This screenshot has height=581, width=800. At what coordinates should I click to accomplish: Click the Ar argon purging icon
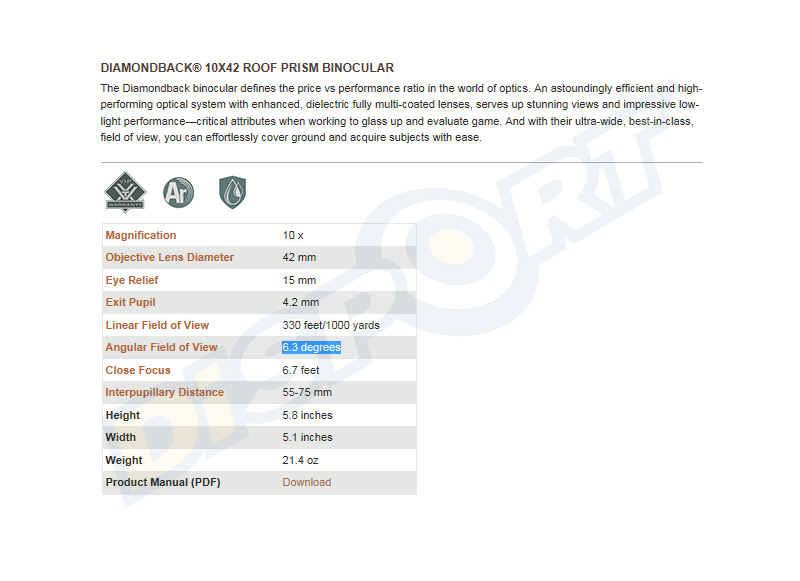pos(179,192)
